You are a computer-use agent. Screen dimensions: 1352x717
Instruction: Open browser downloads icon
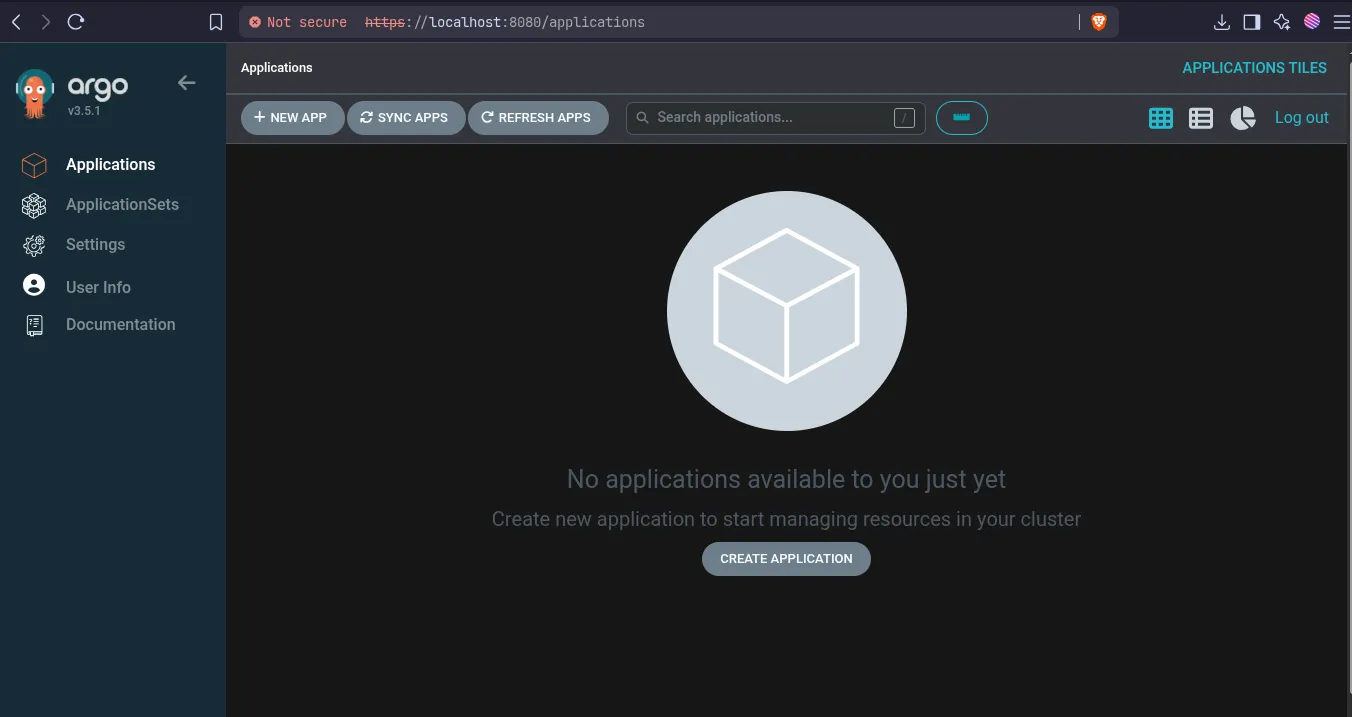(x=1221, y=22)
